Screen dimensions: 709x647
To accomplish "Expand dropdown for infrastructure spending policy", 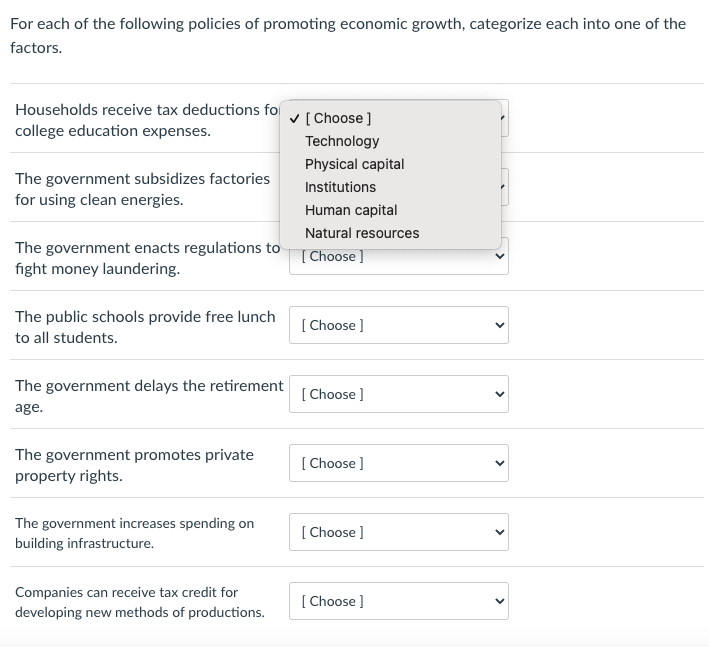I will [x=398, y=532].
